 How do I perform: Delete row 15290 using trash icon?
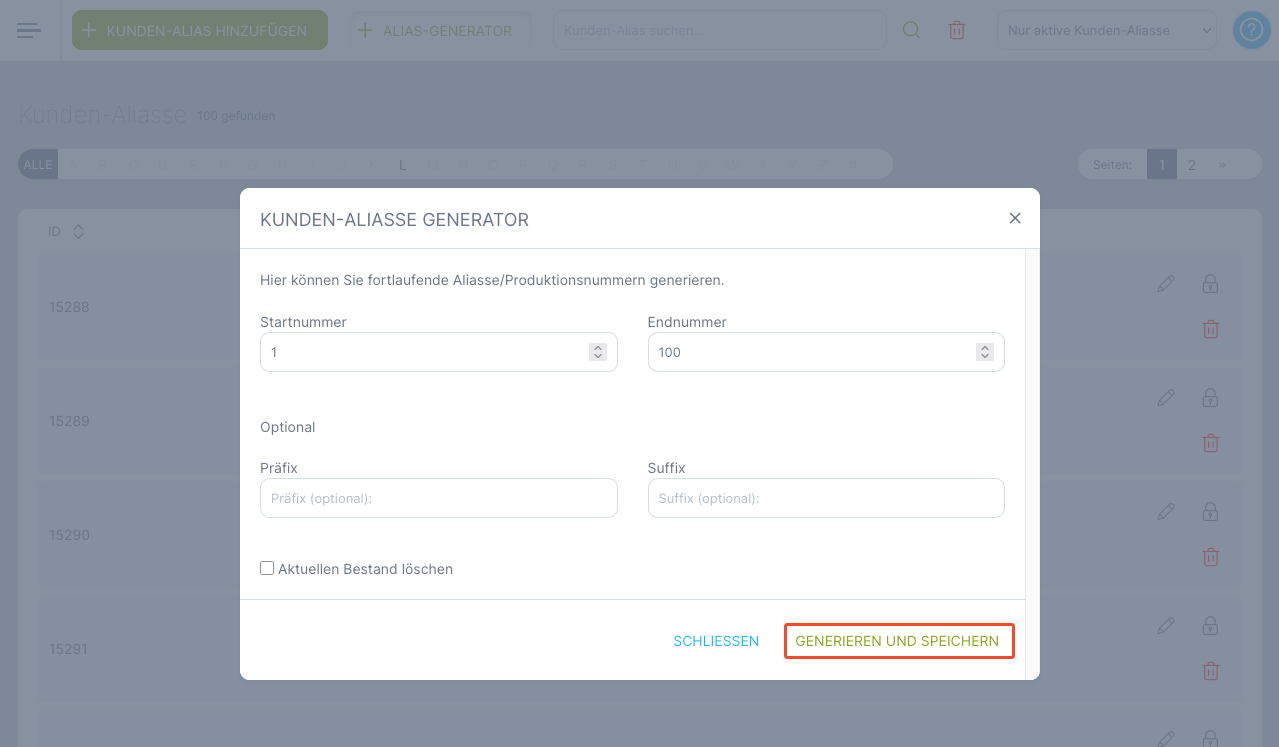1210,557
